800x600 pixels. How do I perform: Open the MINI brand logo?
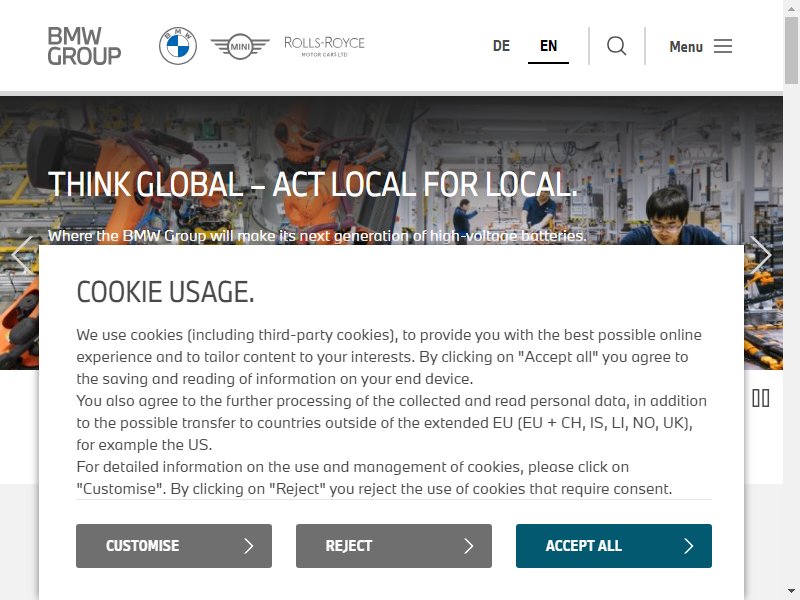point(240,46)
